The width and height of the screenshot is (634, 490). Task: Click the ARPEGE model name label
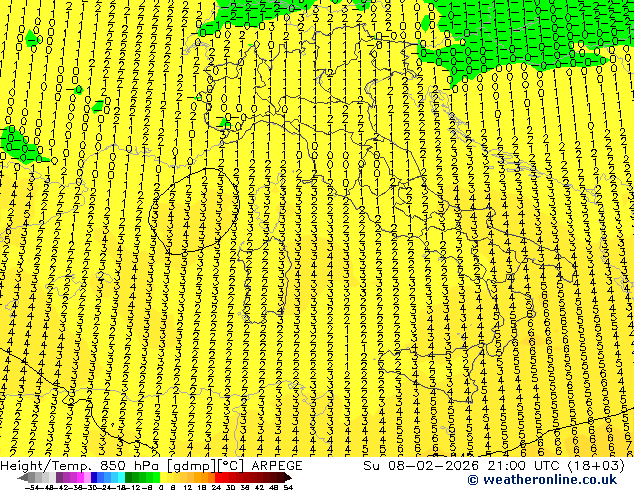click(277, 466)
